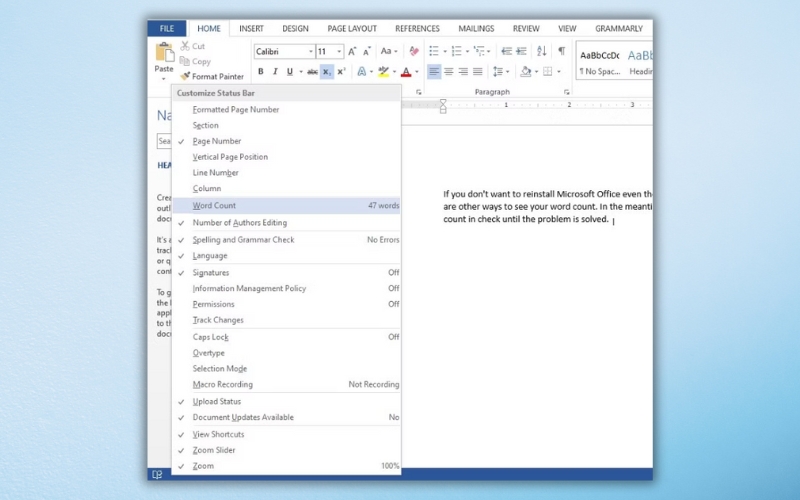
Task: Switch to PAGE LAYOUT tab
Action: tap(352, 29)
